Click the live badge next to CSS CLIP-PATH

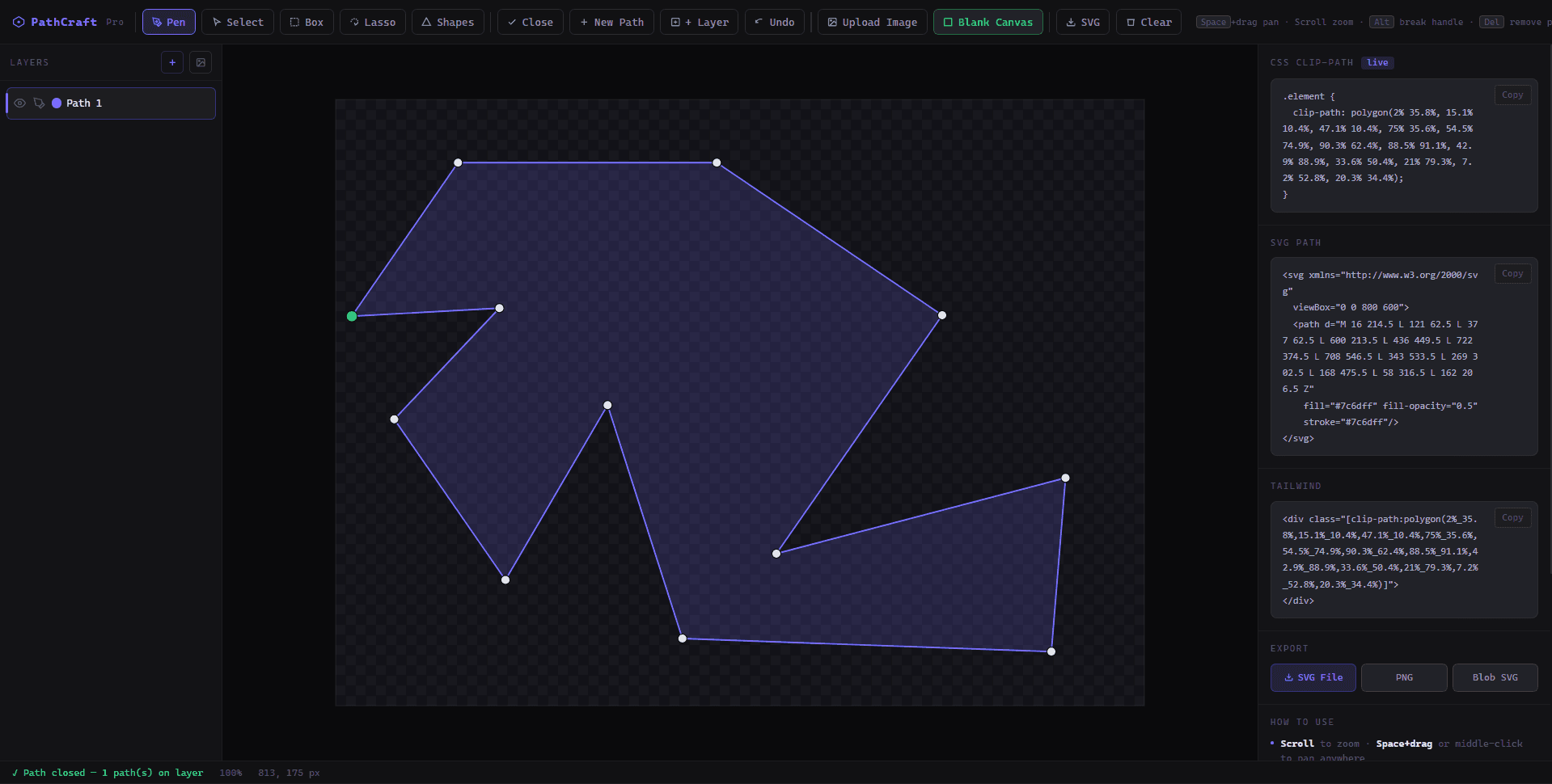click(1377, 62)
